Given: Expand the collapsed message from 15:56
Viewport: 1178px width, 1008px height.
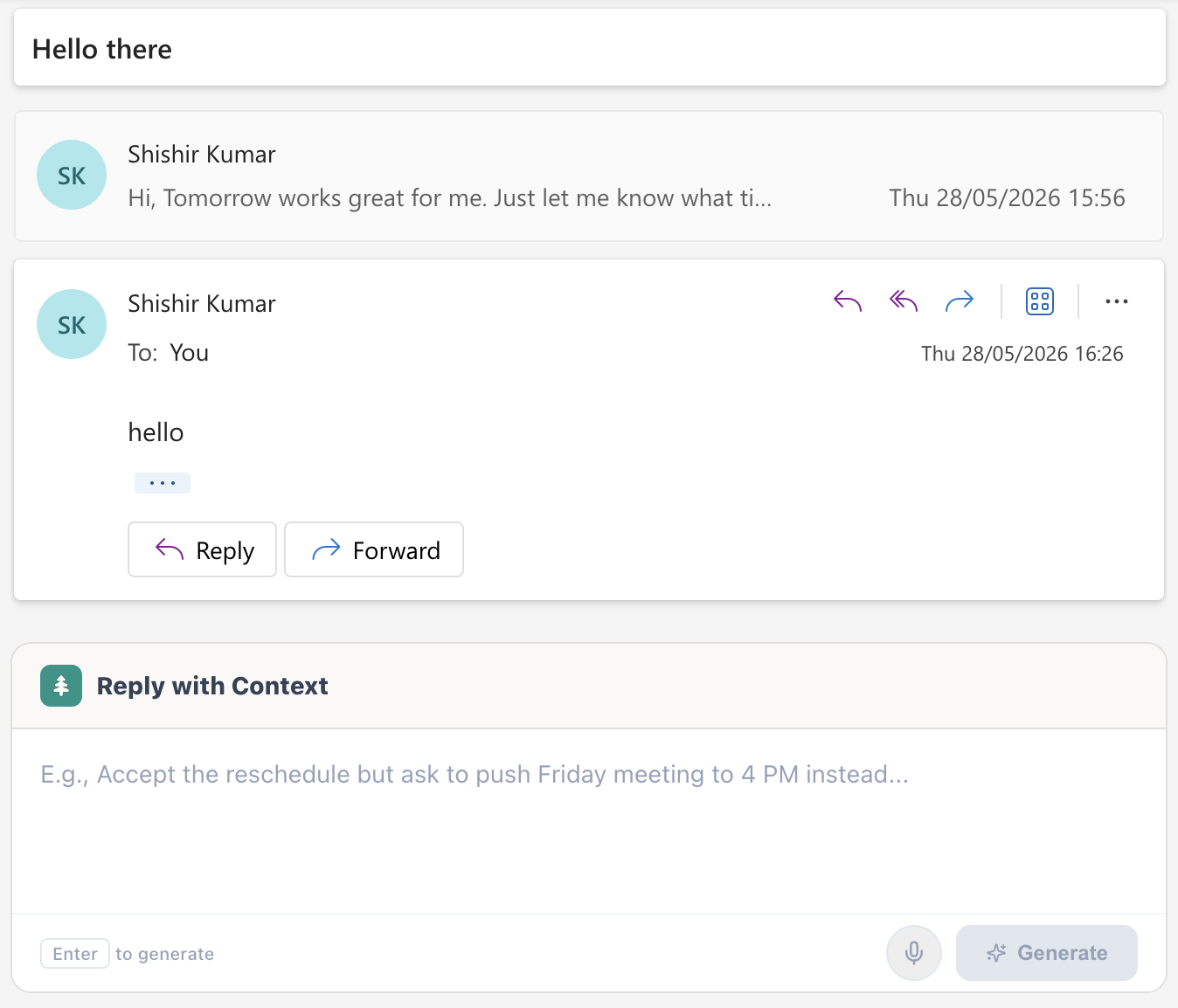Looking at the screenshot, I should (589, 176).
